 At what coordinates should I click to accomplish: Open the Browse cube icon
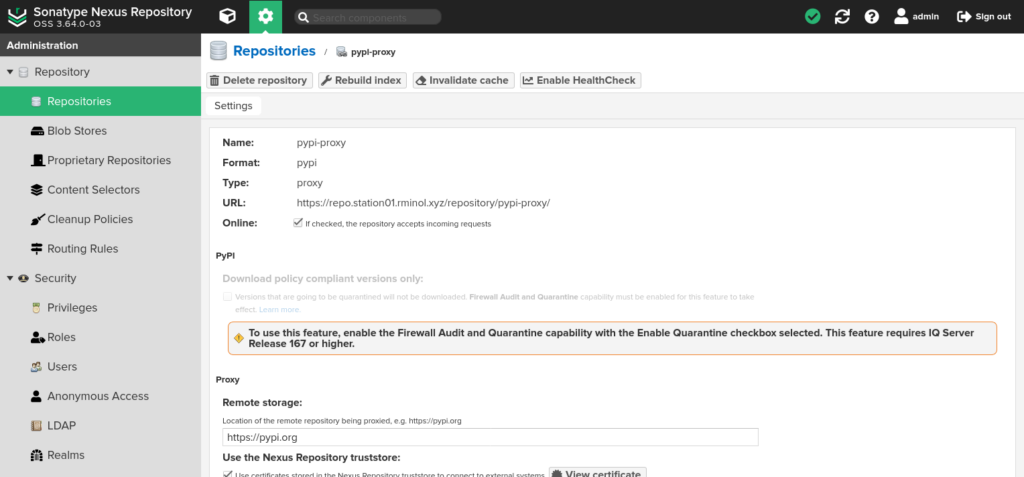[227, 16]
